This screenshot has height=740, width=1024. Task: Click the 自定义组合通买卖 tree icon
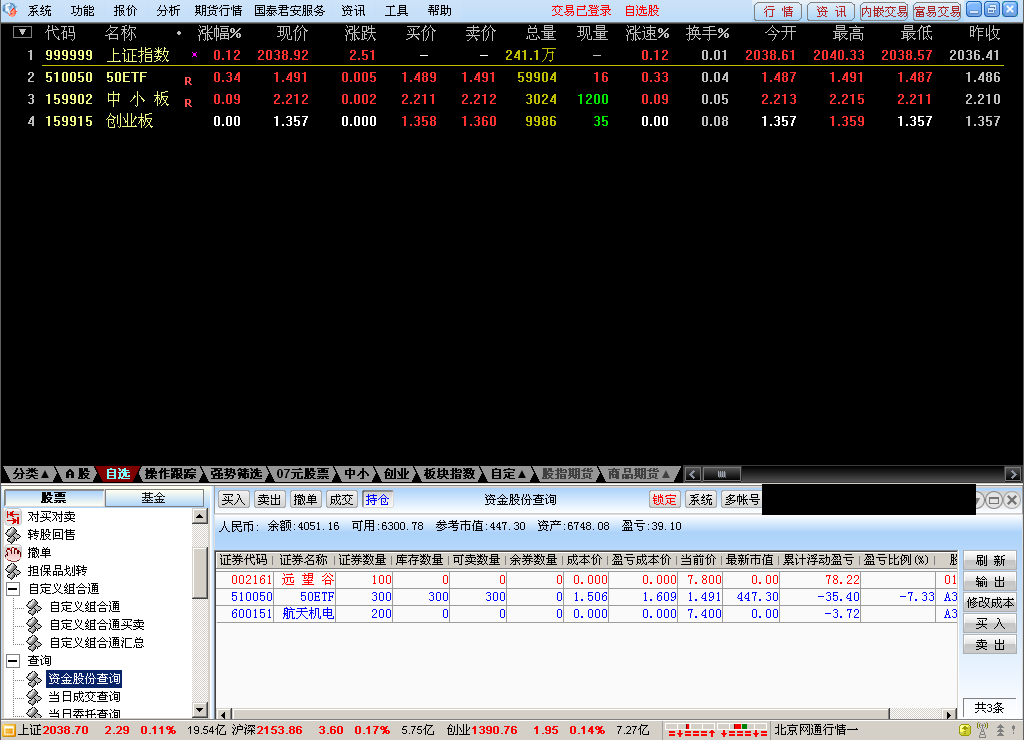point(35,625)
